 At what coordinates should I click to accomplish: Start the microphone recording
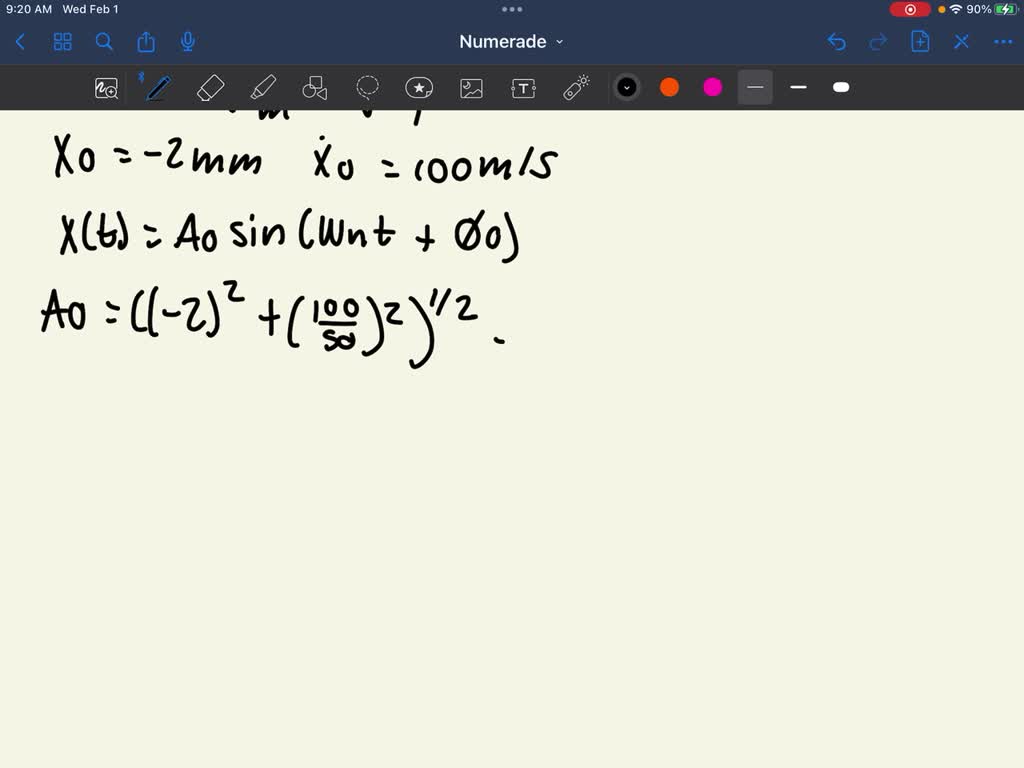click(x=186, y=42)
